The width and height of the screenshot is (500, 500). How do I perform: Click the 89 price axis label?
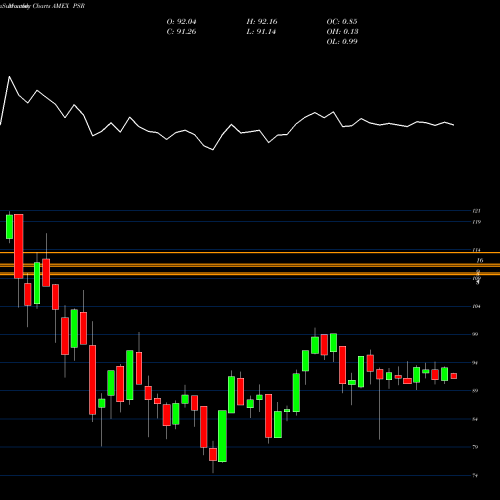pos(476,391)
